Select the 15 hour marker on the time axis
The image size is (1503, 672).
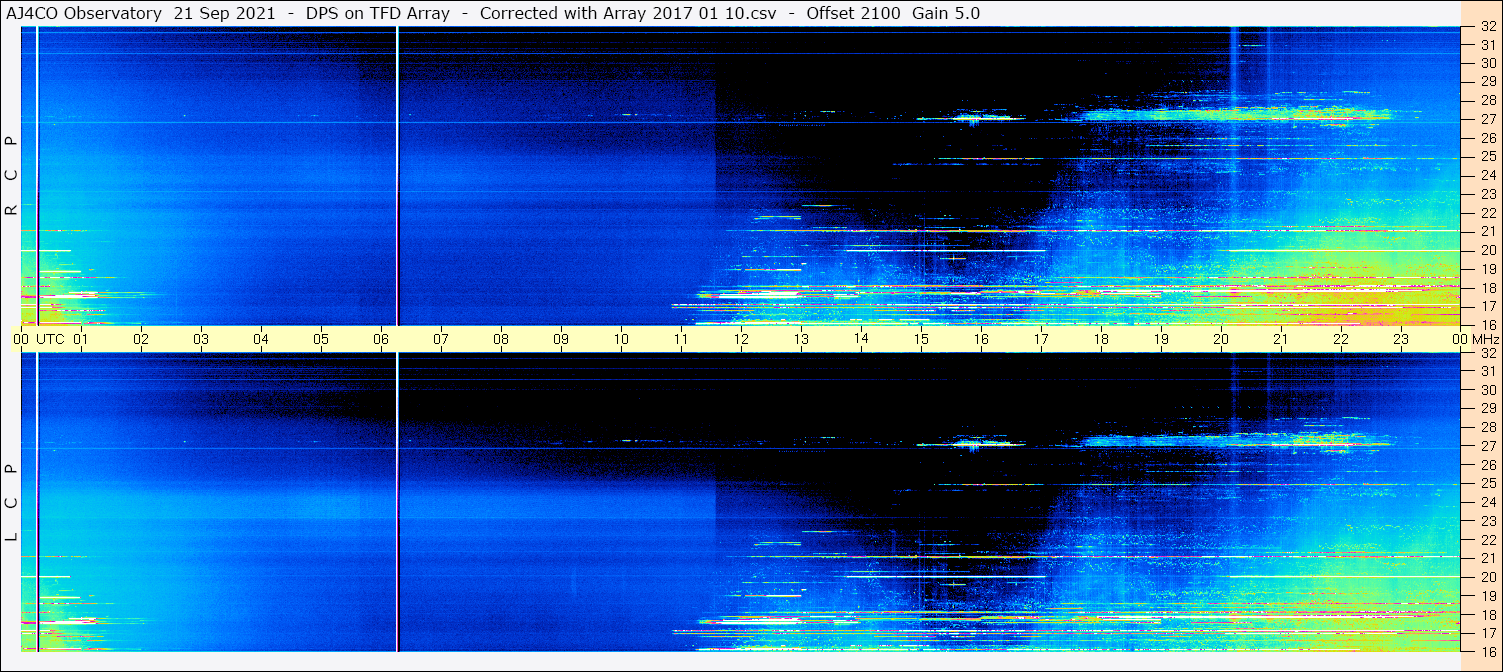pyautogui.click(x=921, y=338)
